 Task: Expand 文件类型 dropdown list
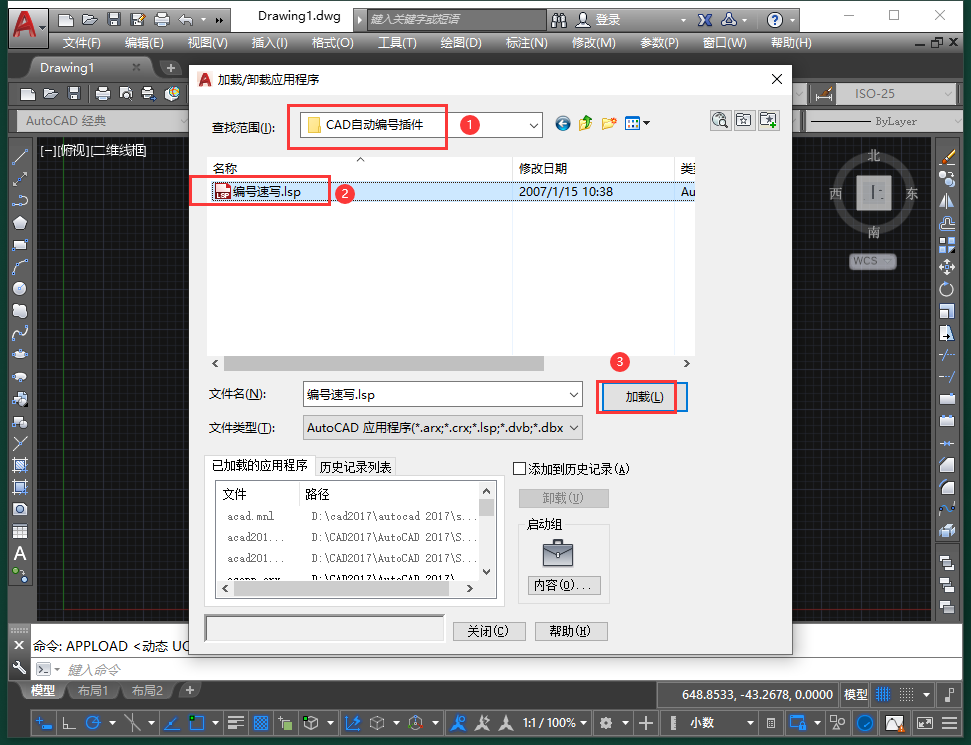(573, 428)
